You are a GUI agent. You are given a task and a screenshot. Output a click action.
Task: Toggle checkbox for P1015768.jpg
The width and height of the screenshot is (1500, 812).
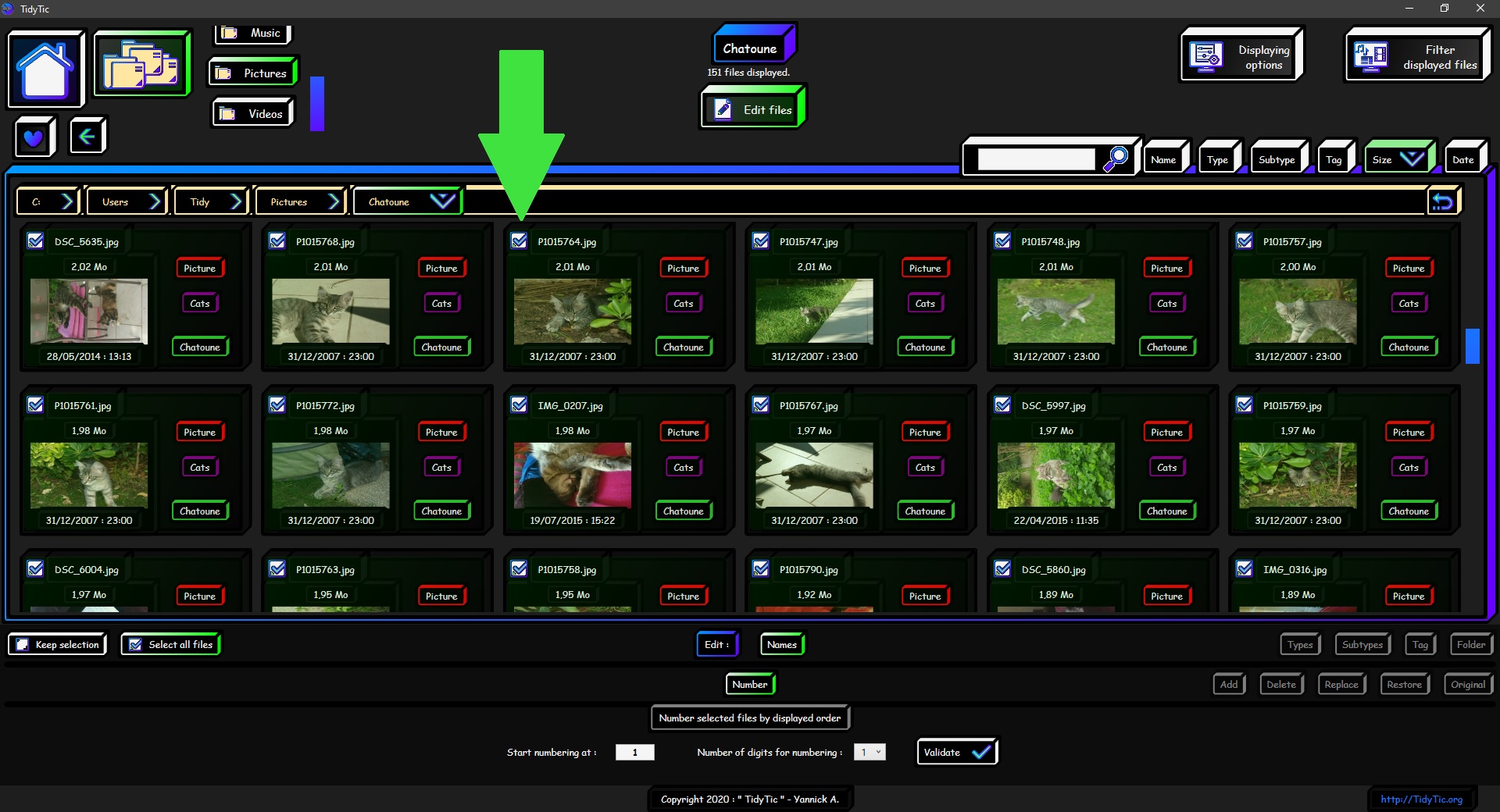pos(277,241)
